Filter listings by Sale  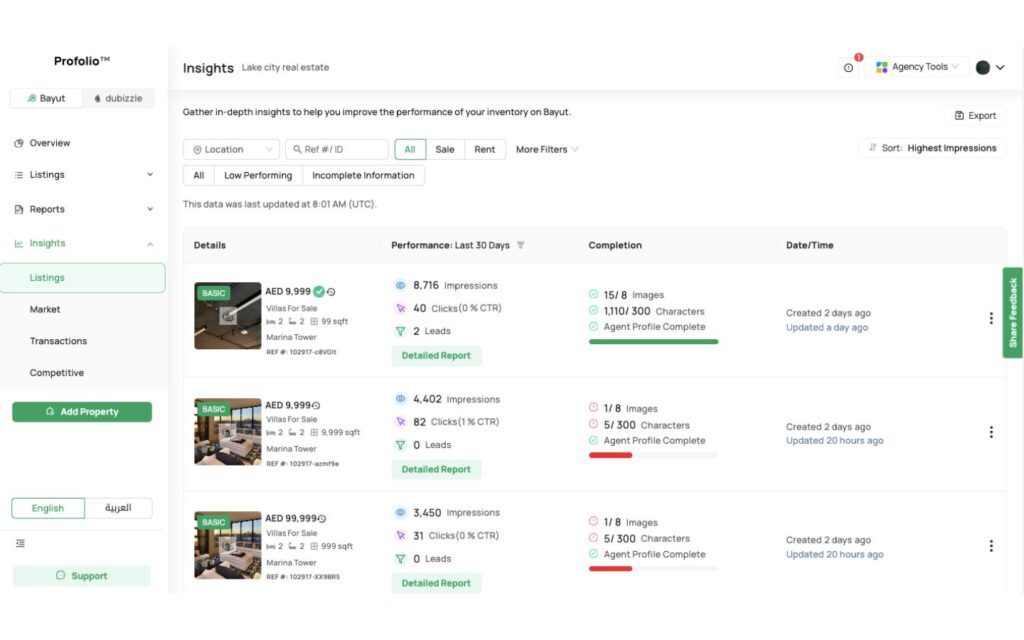coord(445,150)
